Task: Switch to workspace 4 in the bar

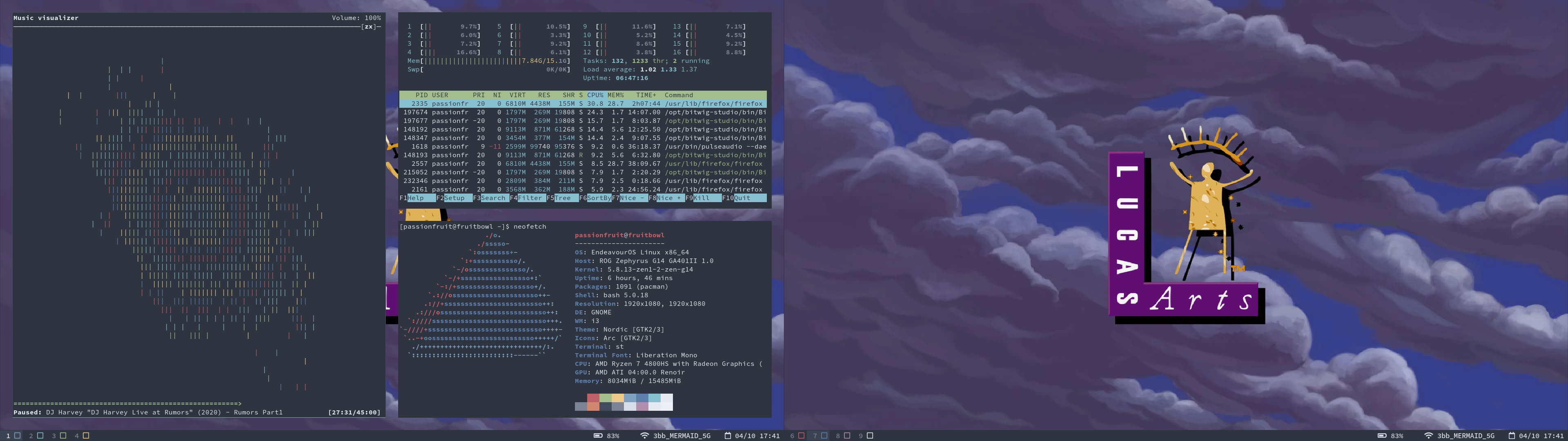Action: [82, 436]
